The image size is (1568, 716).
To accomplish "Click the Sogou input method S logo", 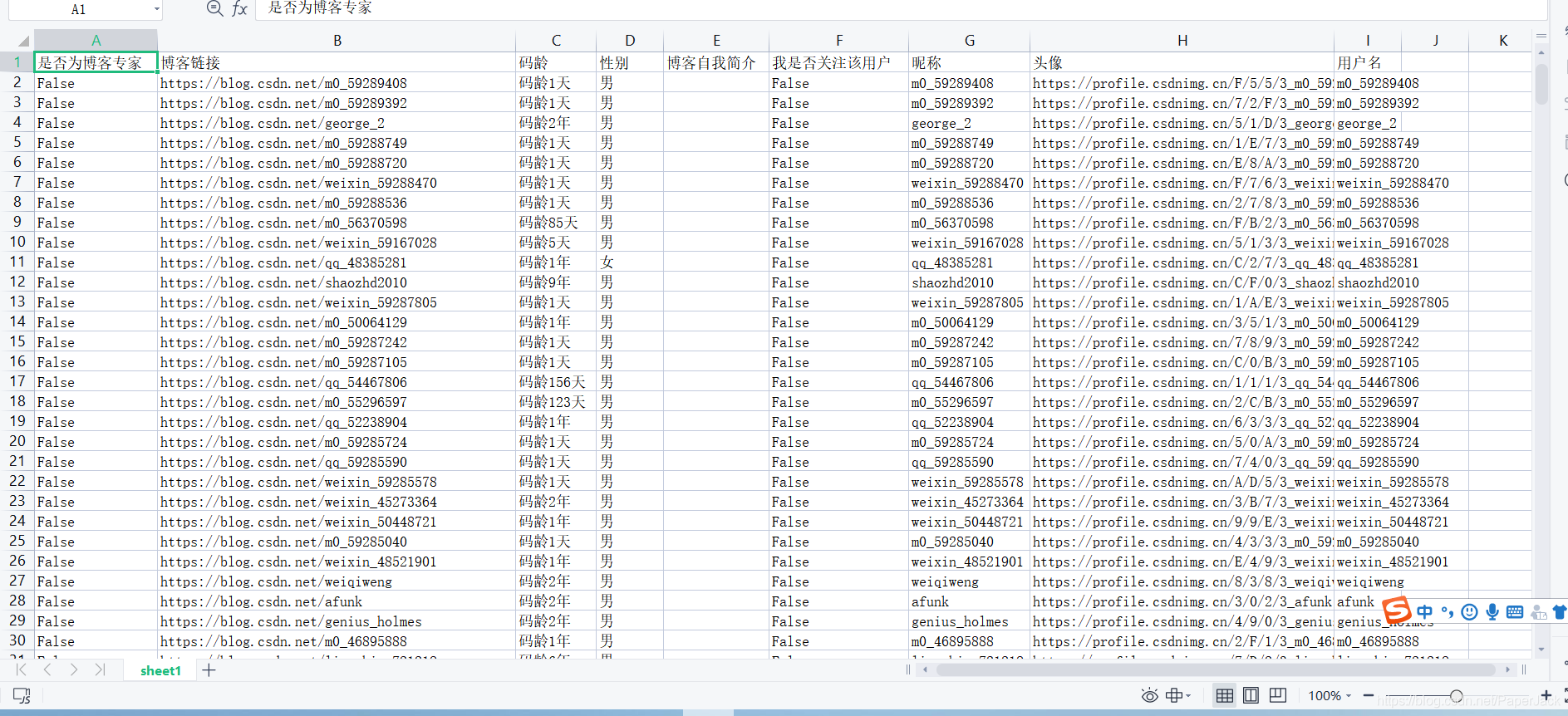I will point(1397,611).
